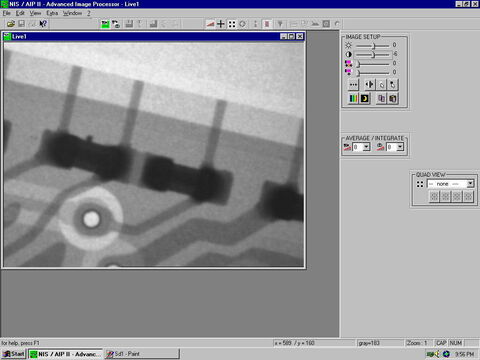Click the second hand pointer icon in Image Setup
This screenshot has height=360, width=480.
tap(393, 85)
